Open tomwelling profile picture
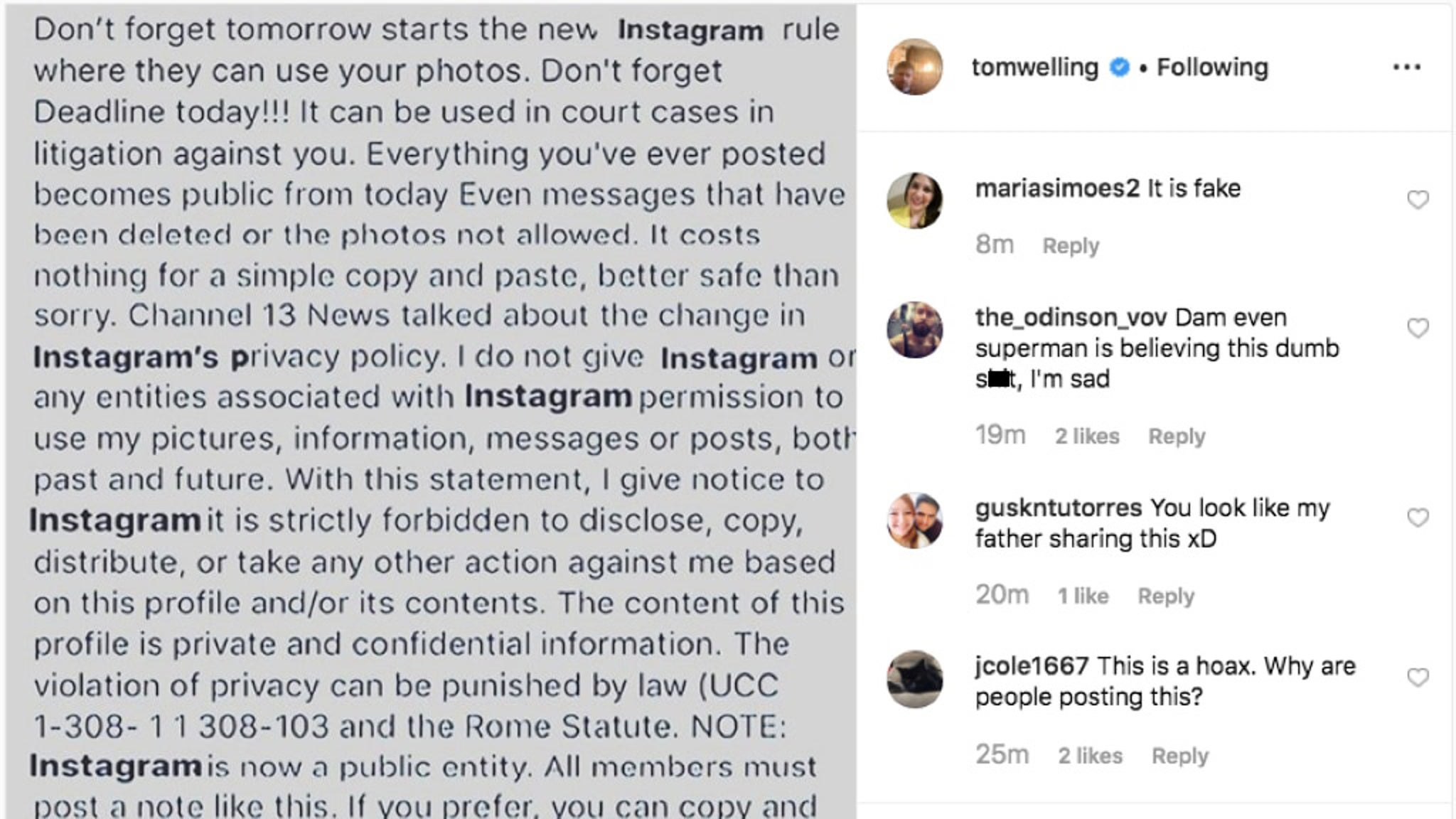 coord(915,67)
